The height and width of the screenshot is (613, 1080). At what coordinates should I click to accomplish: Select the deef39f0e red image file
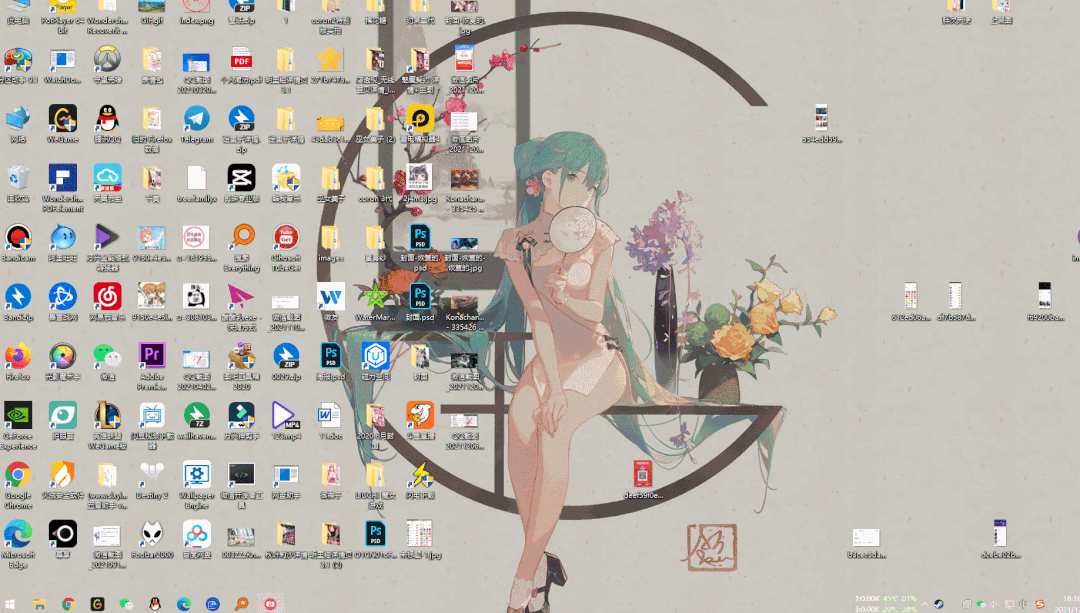point(643,479)
